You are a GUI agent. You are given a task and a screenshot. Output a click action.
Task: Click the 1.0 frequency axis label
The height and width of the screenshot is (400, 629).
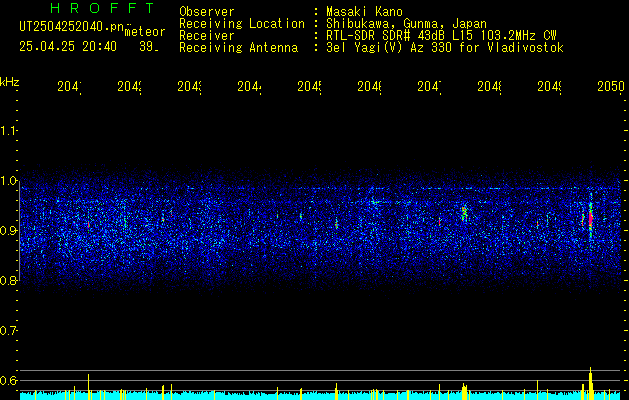tap(8, 181)
